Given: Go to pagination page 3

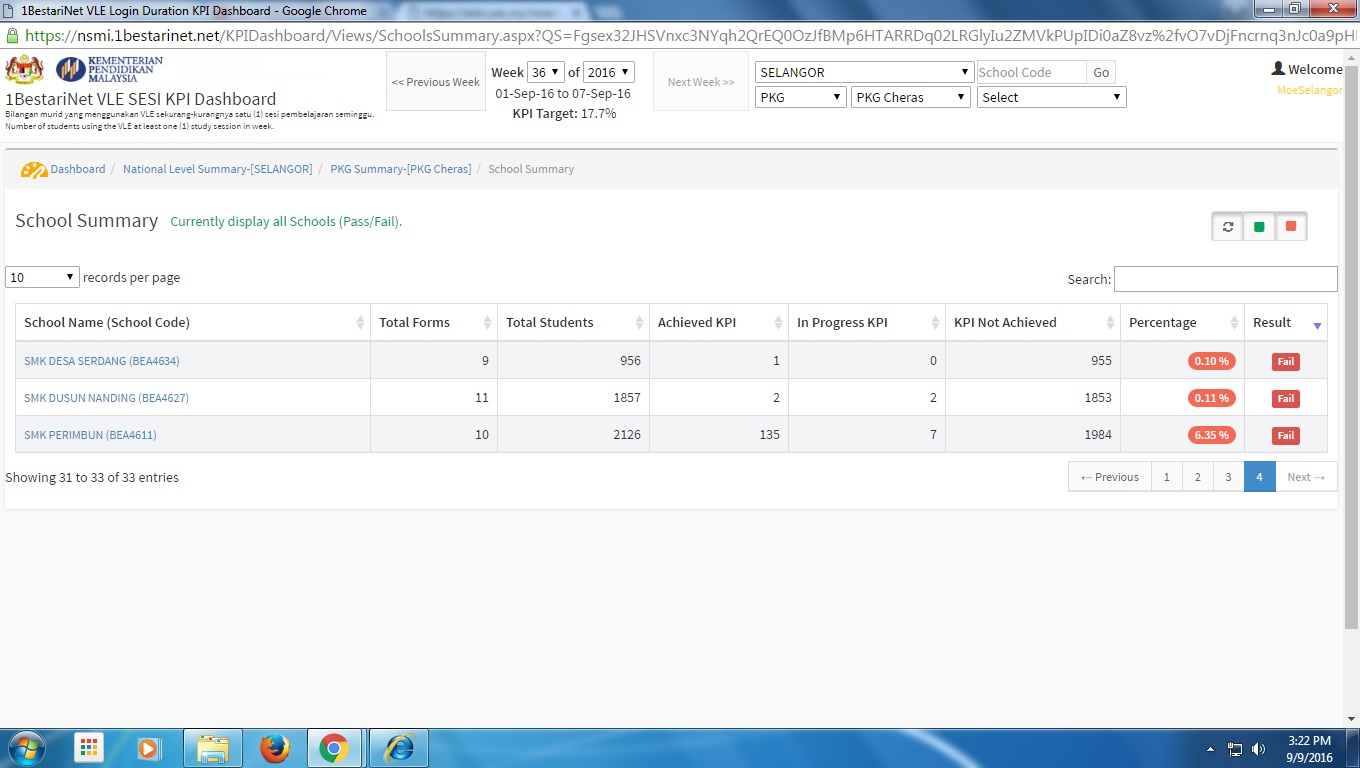Looking at the screenshot, I should tap(1228, 477).
